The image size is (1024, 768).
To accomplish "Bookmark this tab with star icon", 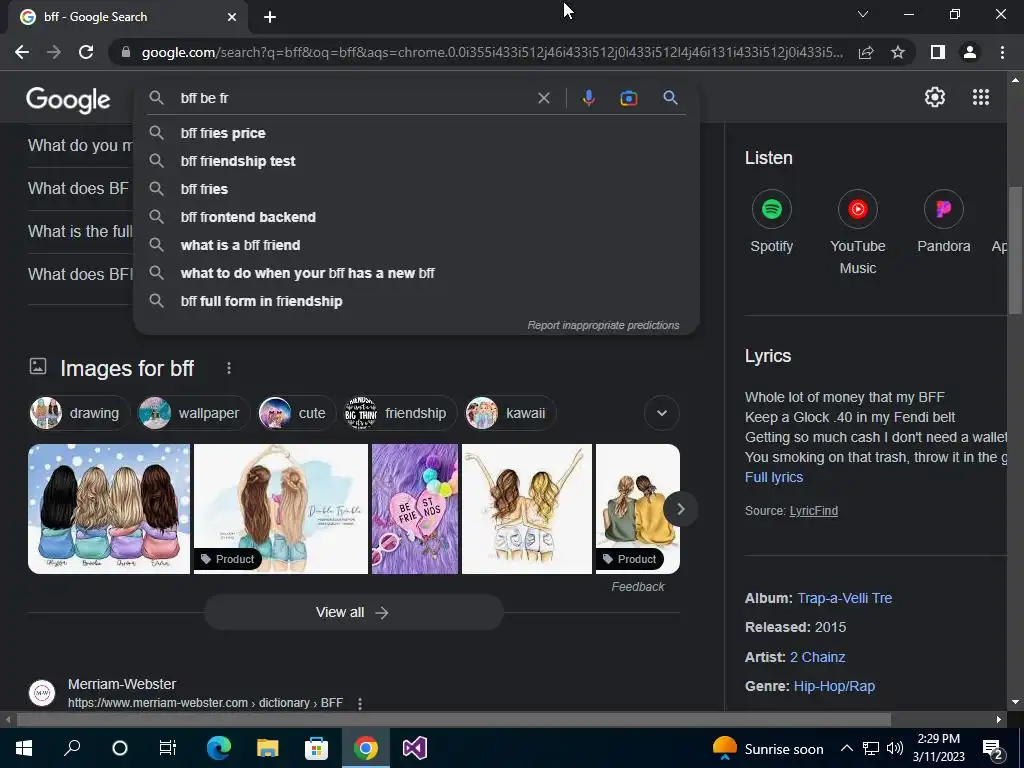I will (x=898, y=52).
